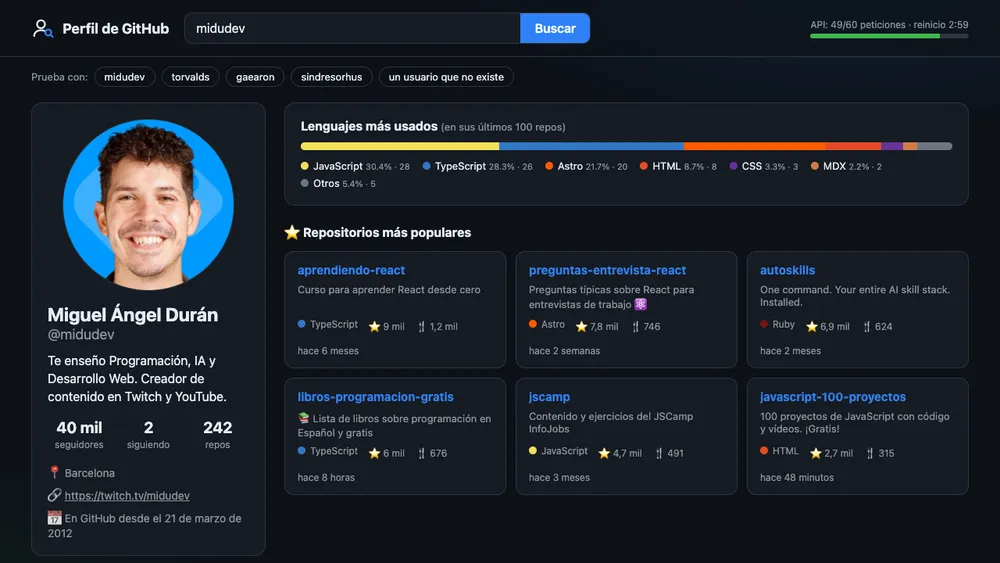The image size is (1000, 563).
Task: Click the MDX legend dot
Action: point(815,166)
